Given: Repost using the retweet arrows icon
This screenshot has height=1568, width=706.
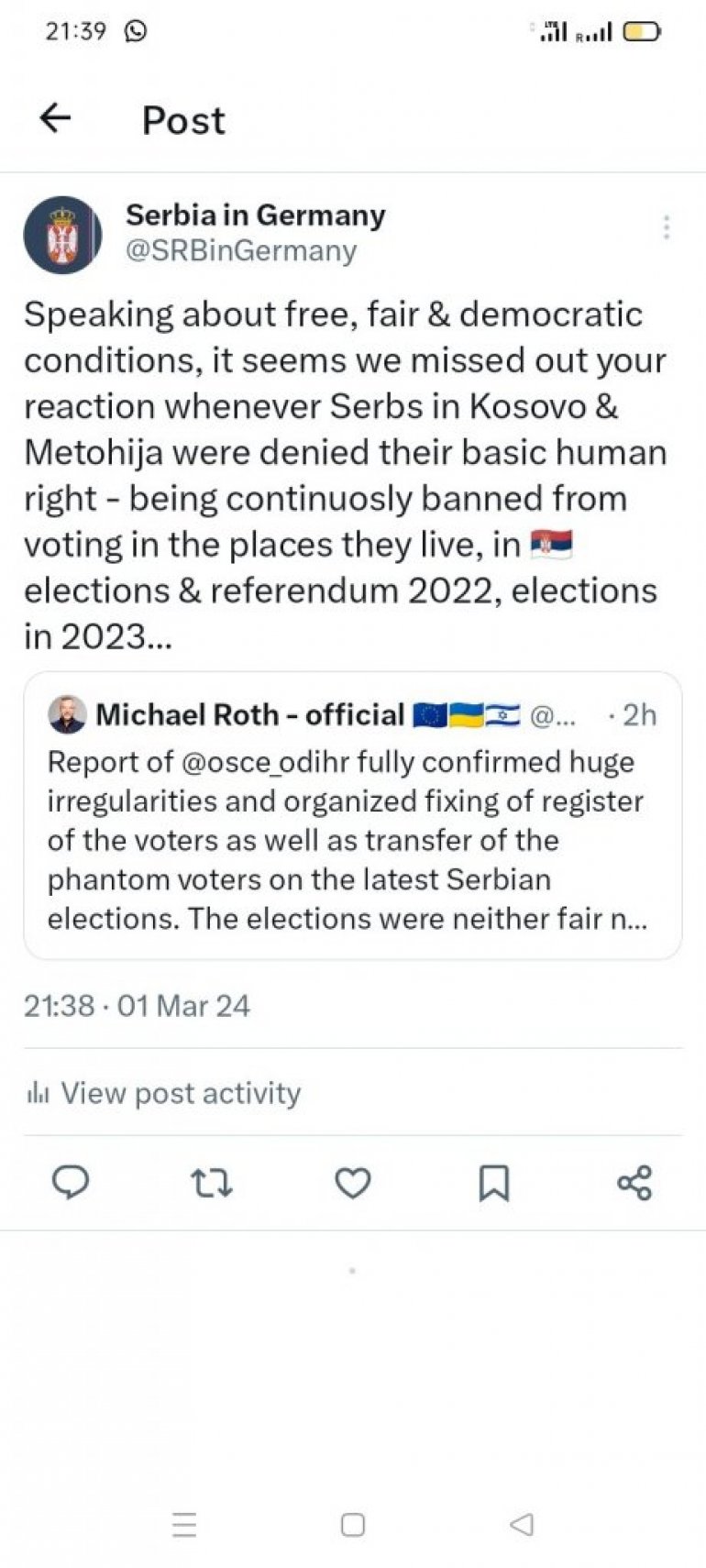Looking at the screenshot, I should point(212,1183).
